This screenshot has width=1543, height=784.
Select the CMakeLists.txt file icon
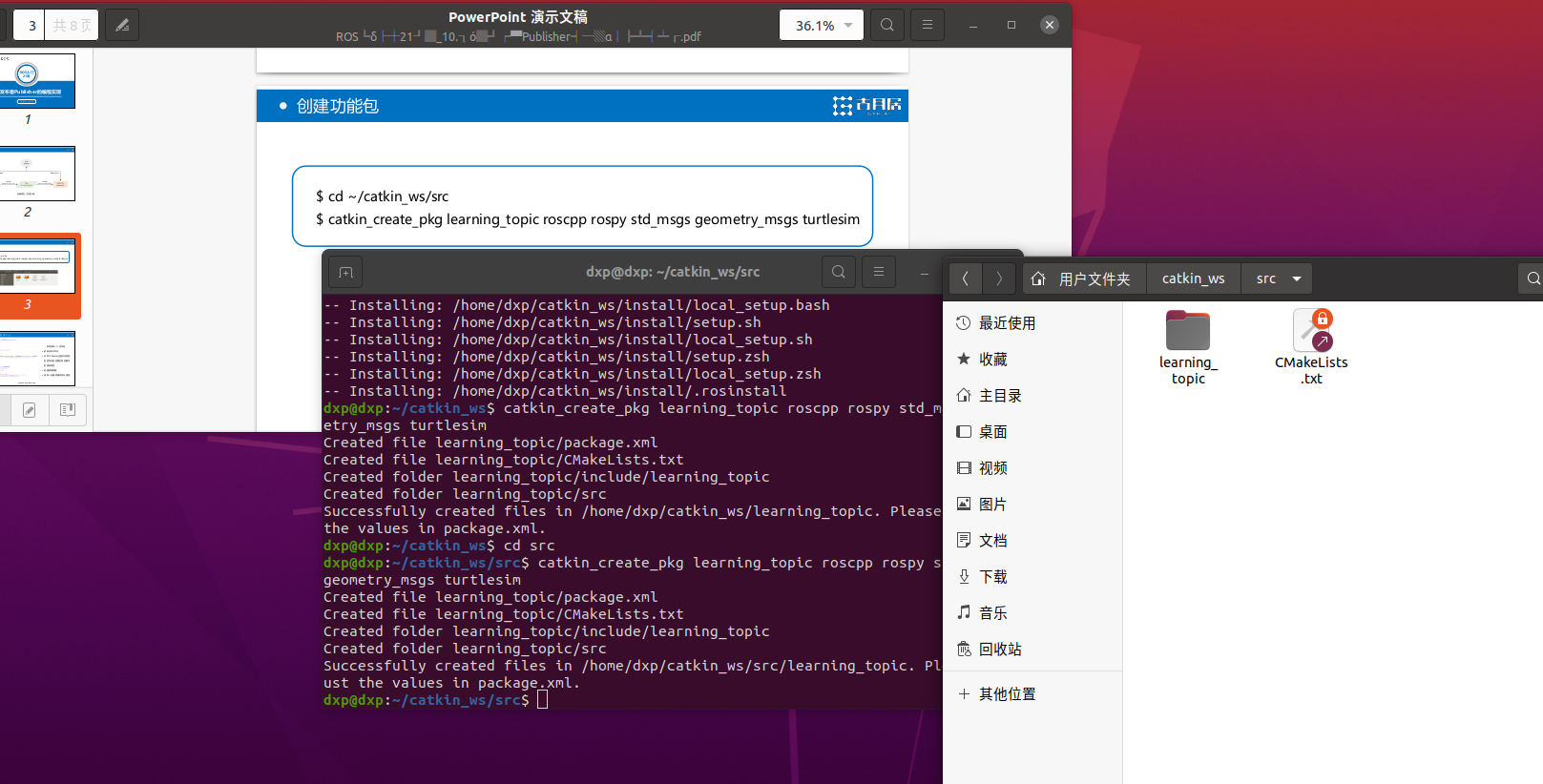(1312, 331)
